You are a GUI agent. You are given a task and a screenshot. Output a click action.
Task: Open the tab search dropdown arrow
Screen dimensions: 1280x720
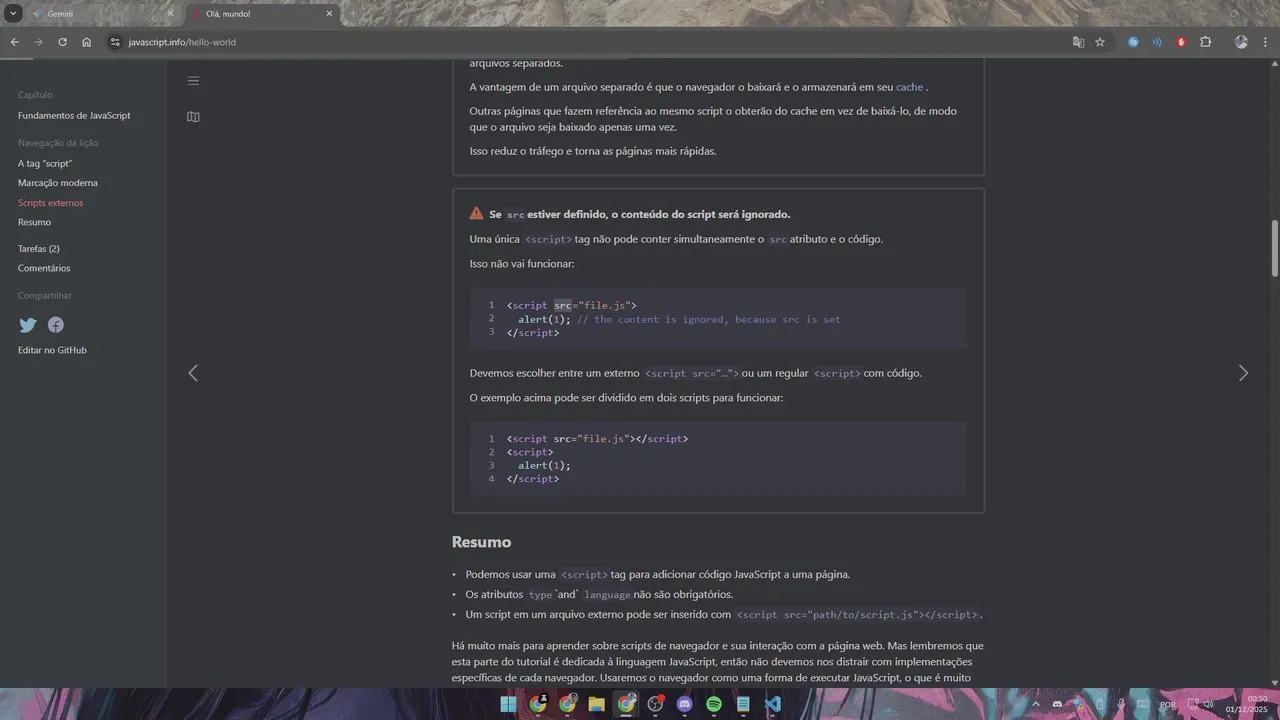point(13,13)
